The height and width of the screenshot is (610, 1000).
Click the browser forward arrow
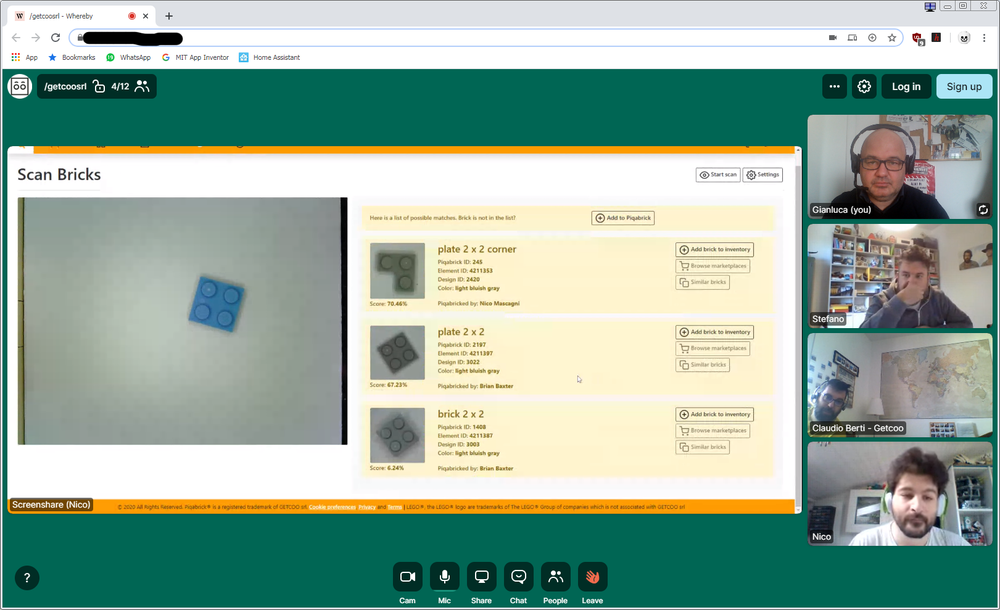tap(36, 38)
